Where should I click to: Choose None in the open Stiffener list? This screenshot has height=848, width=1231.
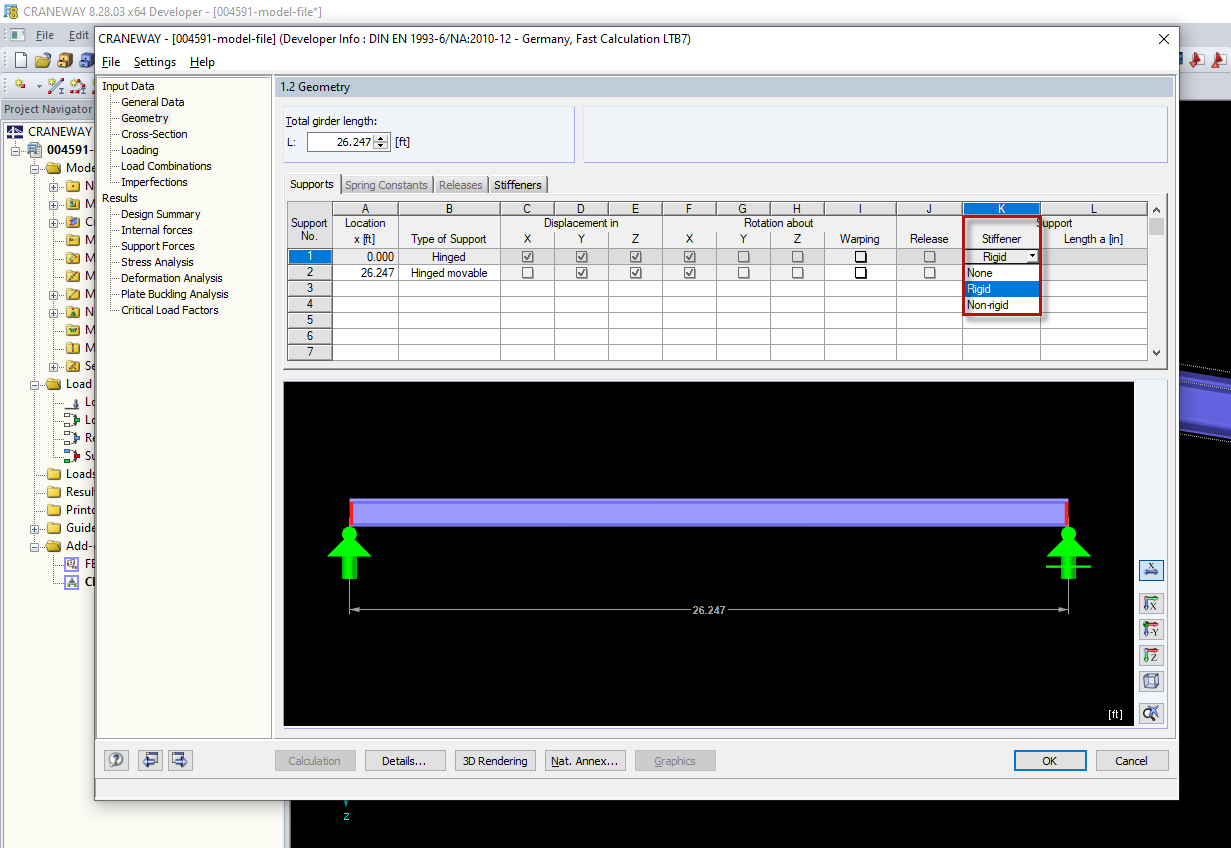(1001, 272)
